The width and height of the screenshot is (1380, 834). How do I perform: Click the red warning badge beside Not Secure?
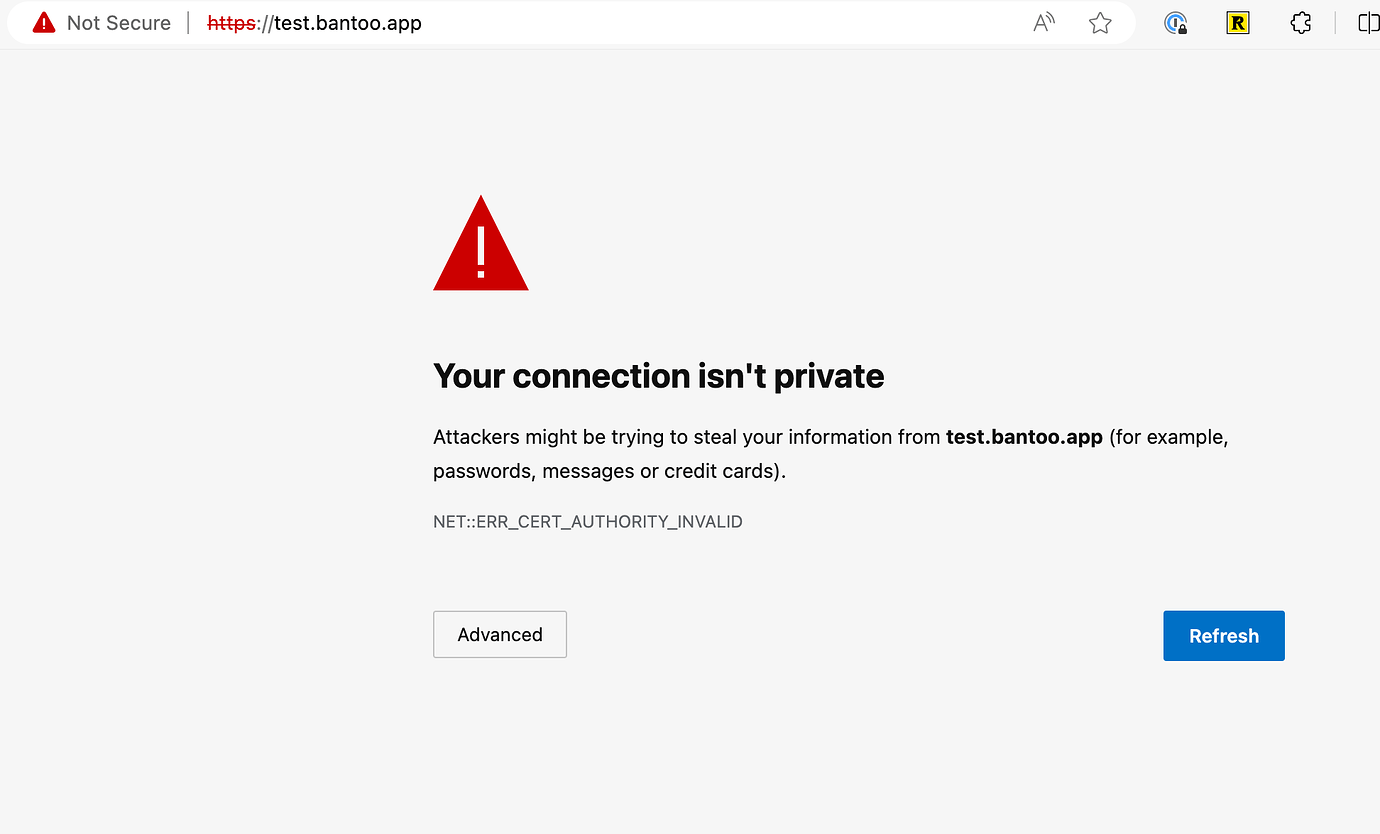[x=44, y=22]
